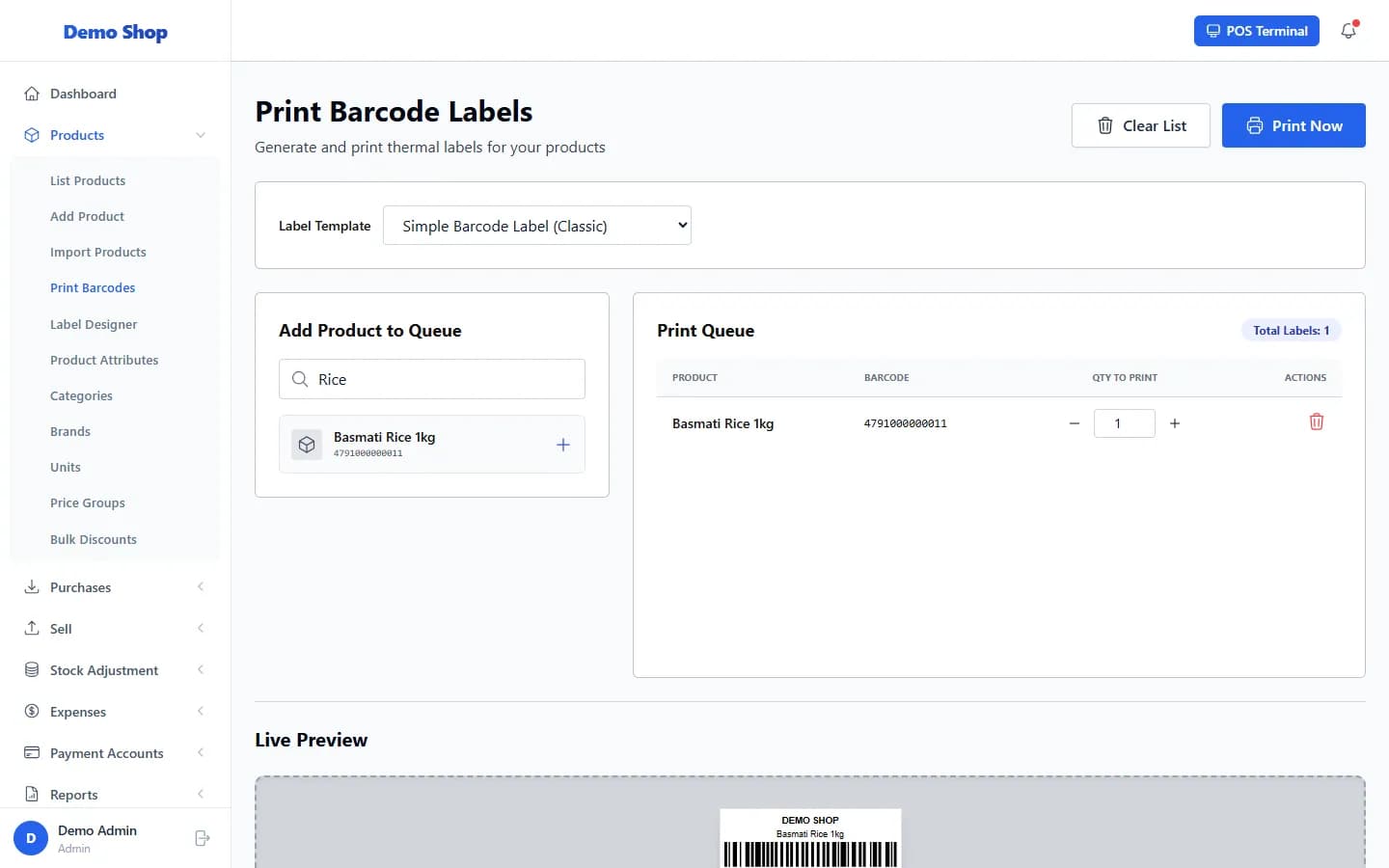Open List Products in sidebar
This screenshot has width=1389, height=868.
point(88,180)
